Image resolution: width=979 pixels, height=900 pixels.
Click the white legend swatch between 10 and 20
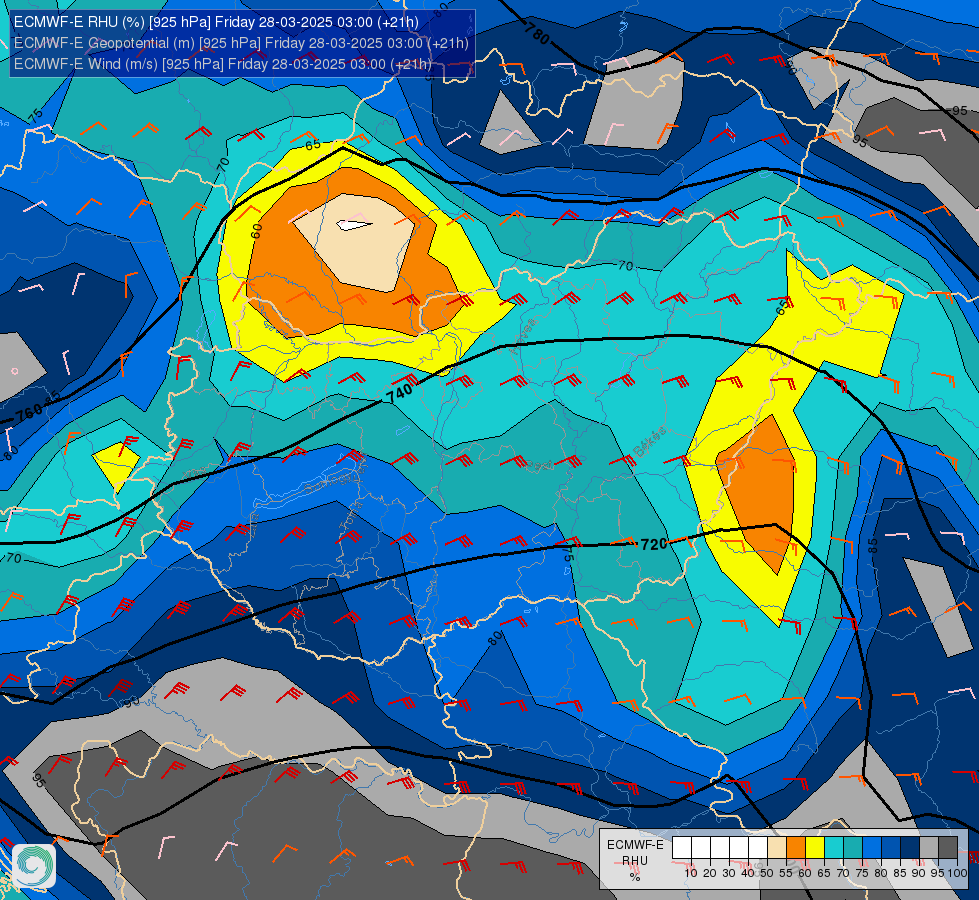point(701,848)
